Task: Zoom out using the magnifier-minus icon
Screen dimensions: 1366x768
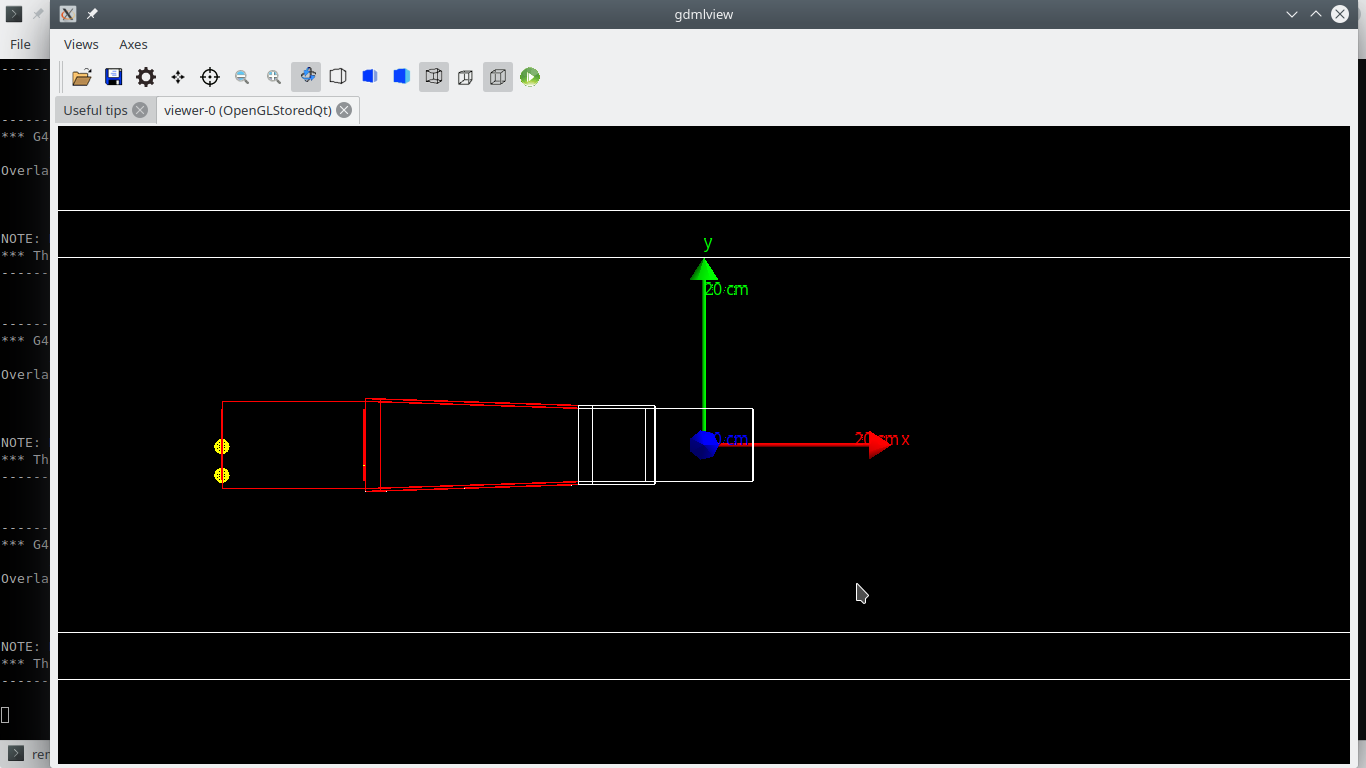Action: coord(242,76)
